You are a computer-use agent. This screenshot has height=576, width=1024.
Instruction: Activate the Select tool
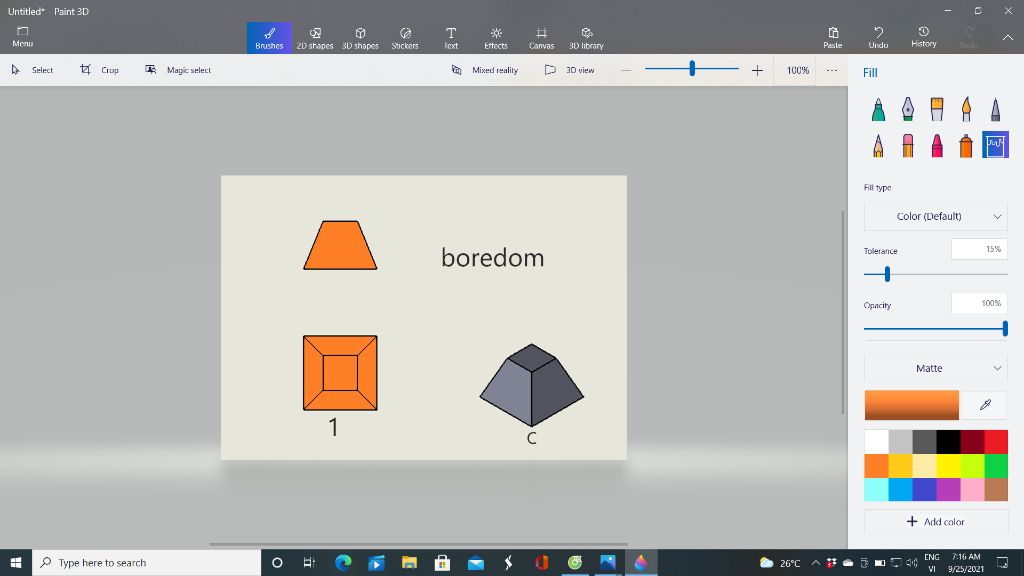coord(32,70)
